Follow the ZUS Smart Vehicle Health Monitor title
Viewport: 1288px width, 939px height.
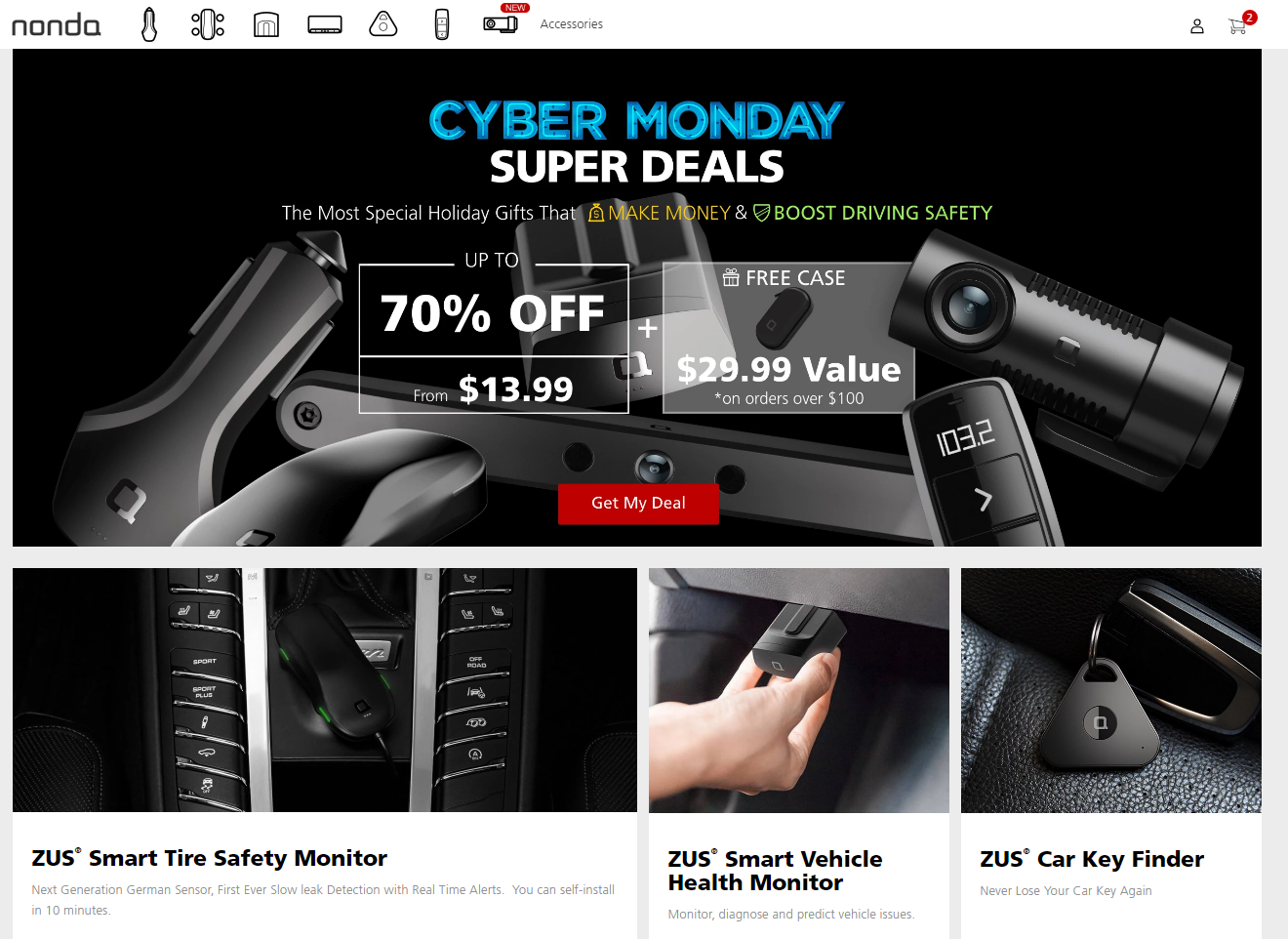tap(775, 871)
